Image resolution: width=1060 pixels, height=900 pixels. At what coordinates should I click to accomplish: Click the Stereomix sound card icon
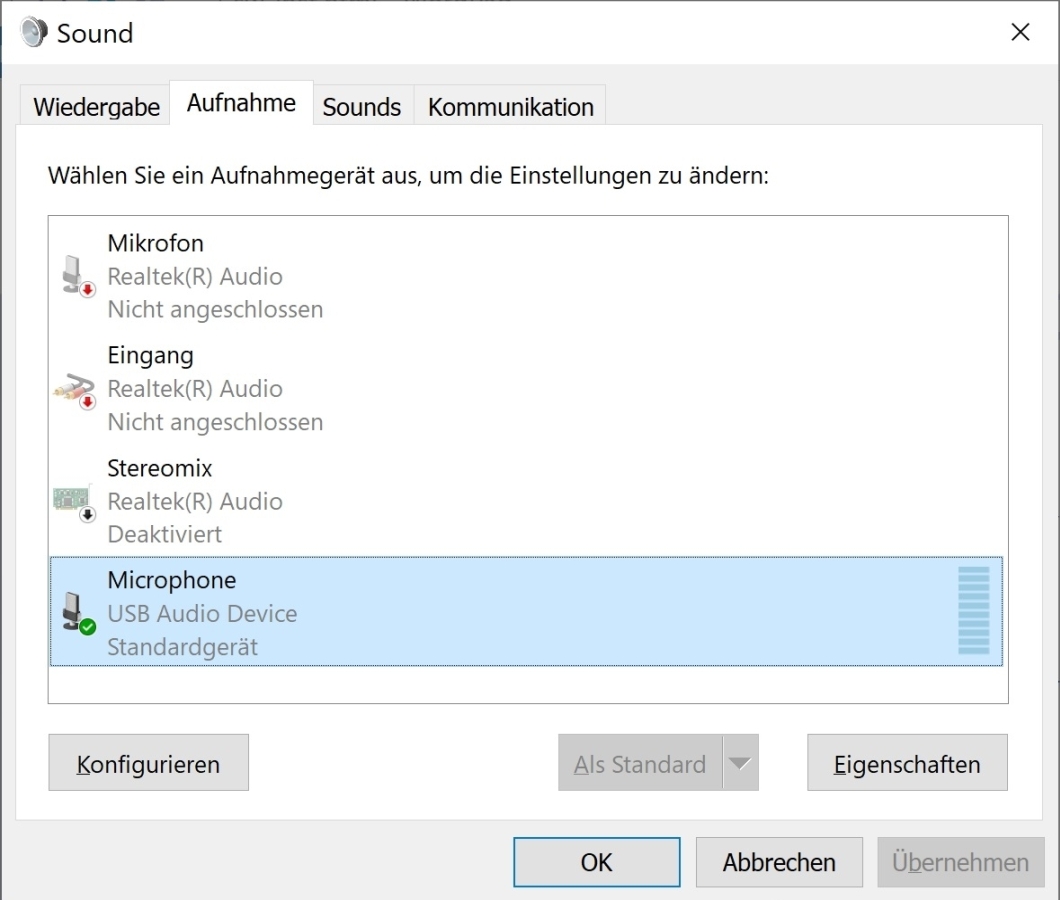(x=74, y=501)
